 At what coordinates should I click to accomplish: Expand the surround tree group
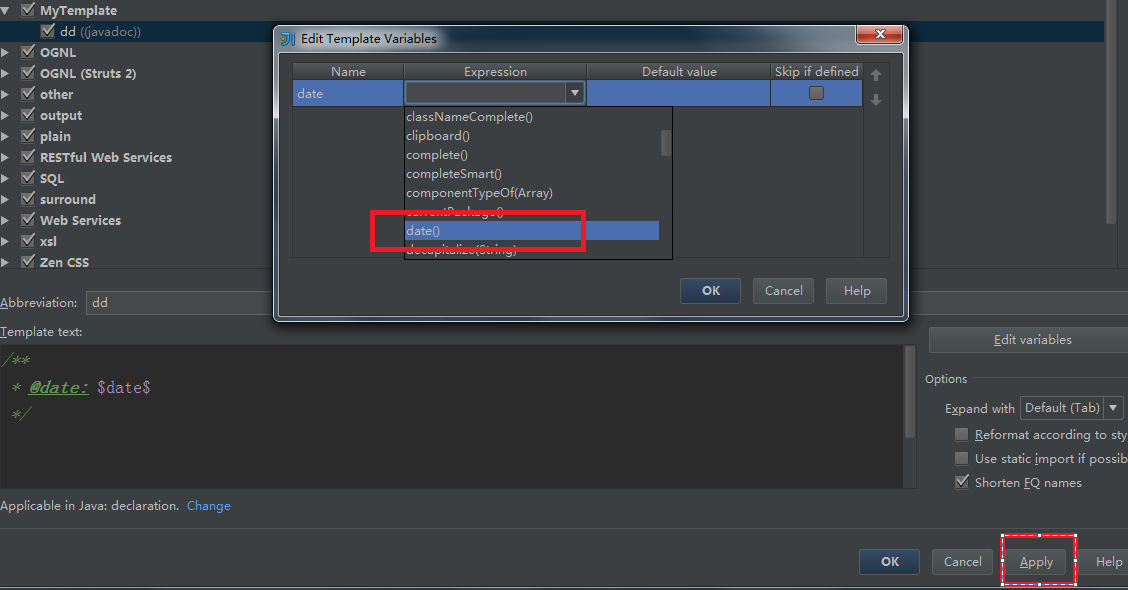click(x=5, y=199)
